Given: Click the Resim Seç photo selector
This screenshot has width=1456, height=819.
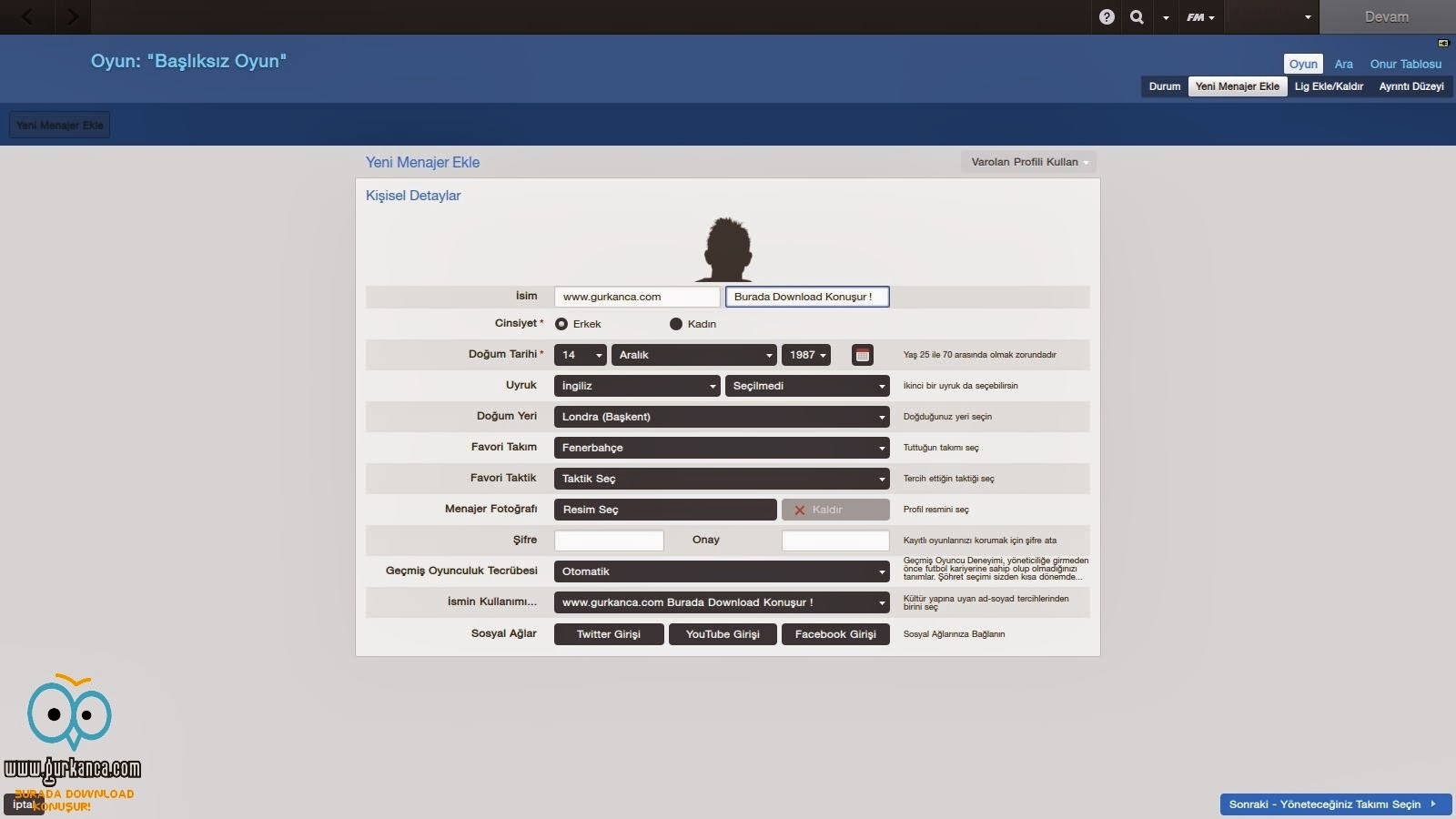Looking at the screenshot, I should pyautogui.click(x=665, y=510).
